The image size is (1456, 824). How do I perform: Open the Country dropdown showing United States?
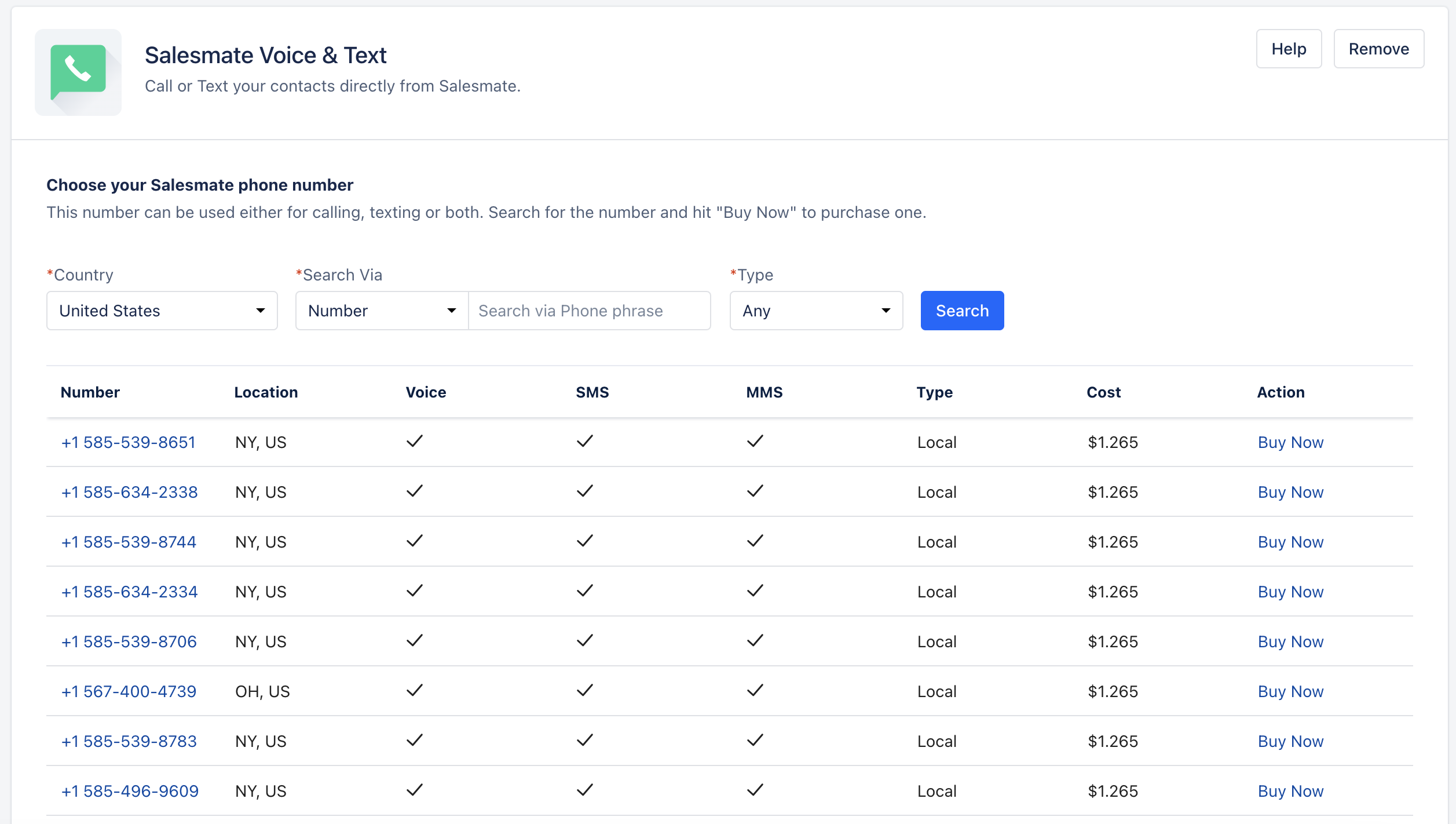pos(162,311)
